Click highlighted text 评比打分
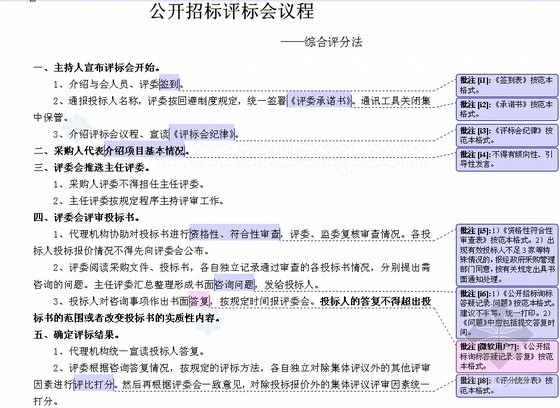 click(94, 384)
